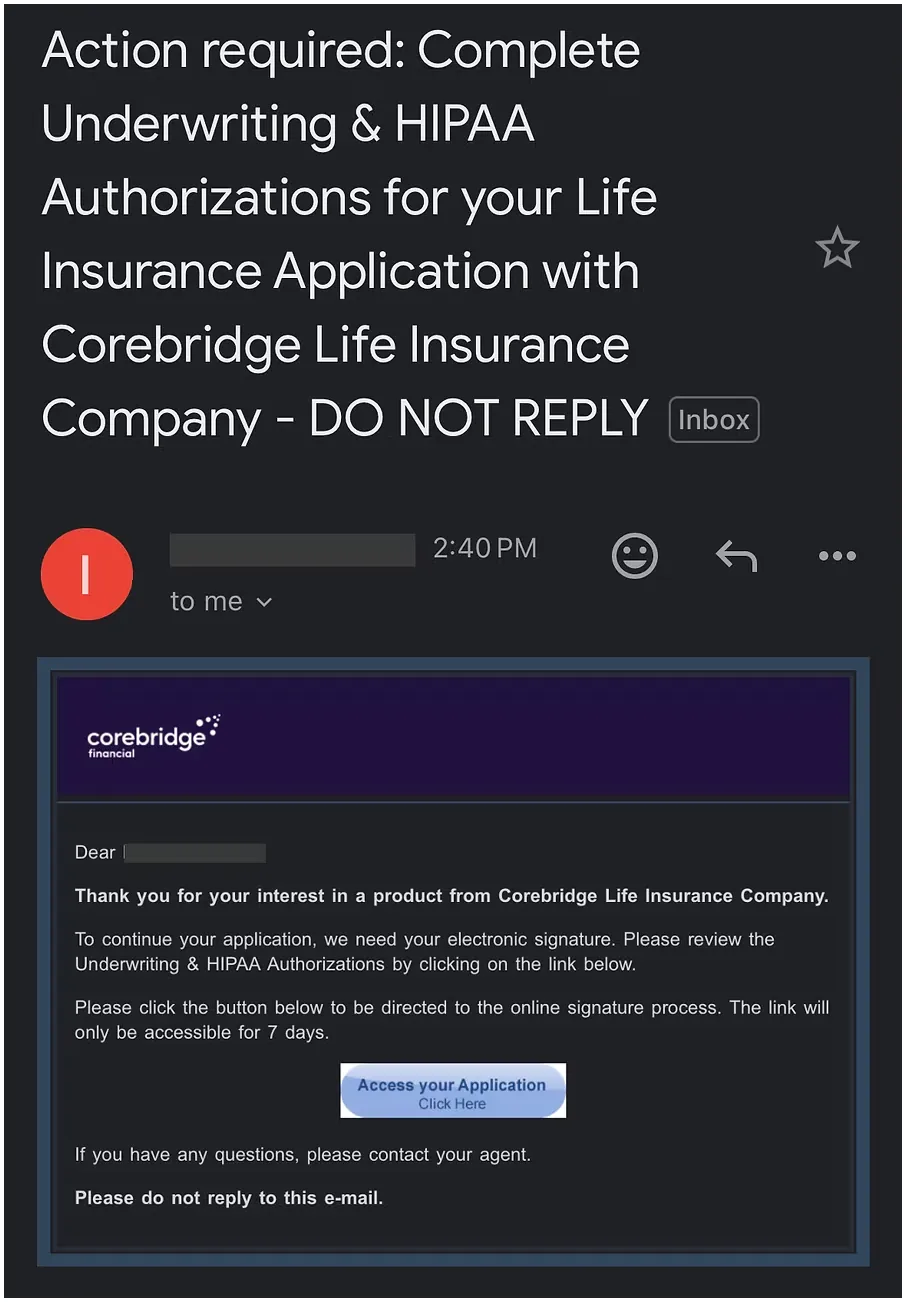The height and width of the screenshot is (1302, 906).
Task: Star this Corebridge email
Action: click(837, 247)
